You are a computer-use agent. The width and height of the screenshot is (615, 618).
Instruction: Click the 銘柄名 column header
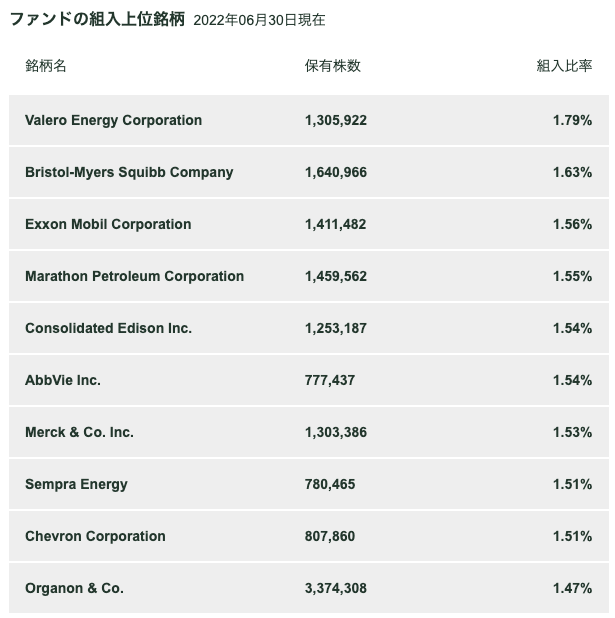(x=46, y=66)
